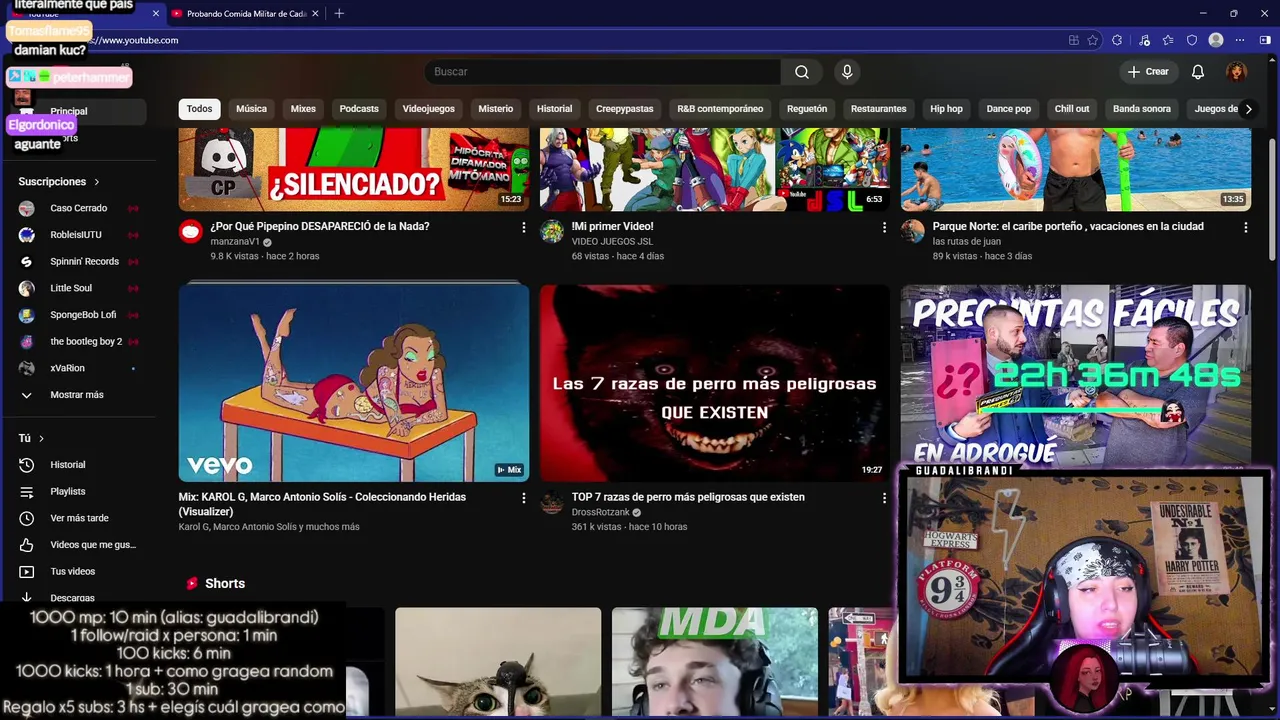Open the browser split-screen apps icon
The image size is (1280, 720).
coord(1073,40)
